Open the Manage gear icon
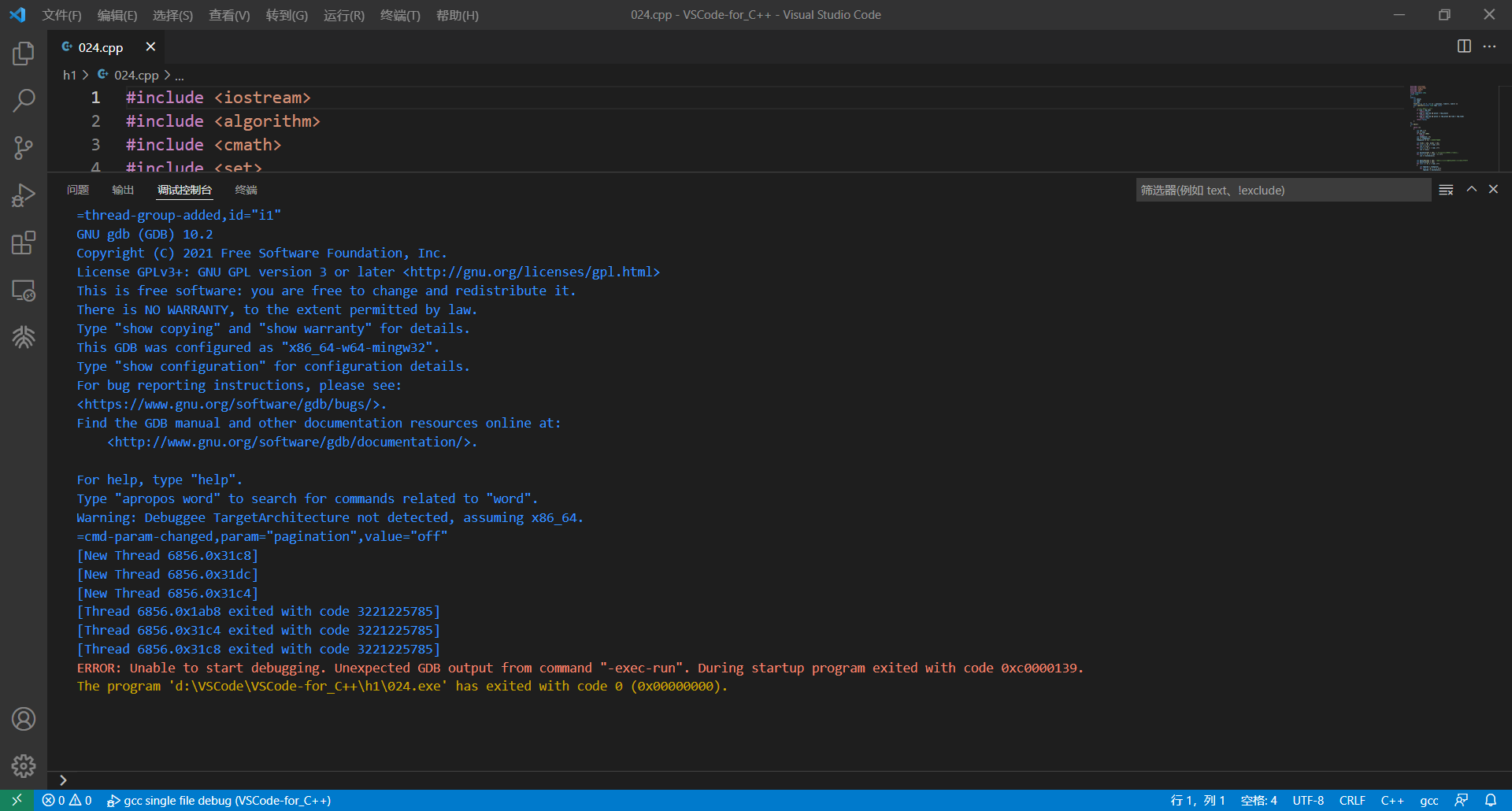The height and width of the screenshot is (811, 1512). point(24,766)
